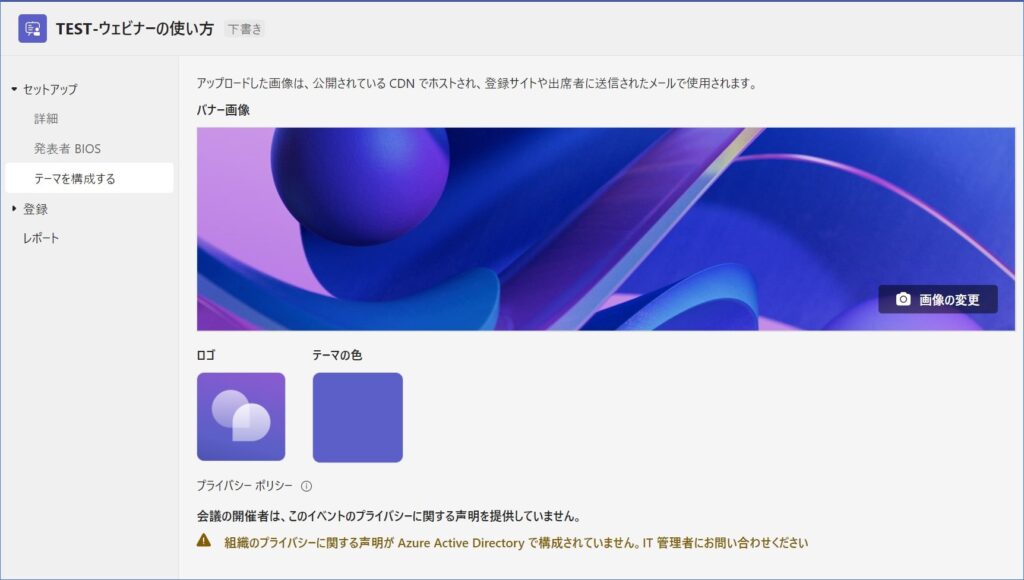Click the 下書き status badge
The height and width of the screenshot is (580, 1024).
pyautogui.click(x=245, y=29)
